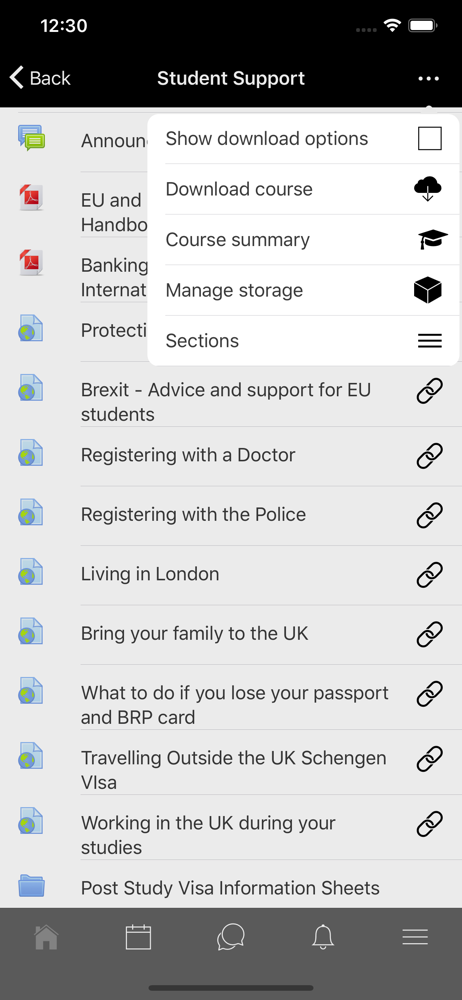Viewport: 462px width, 1000px height.
Task: Tap the link icon beside Living in London
Action: tap(429, 574)
